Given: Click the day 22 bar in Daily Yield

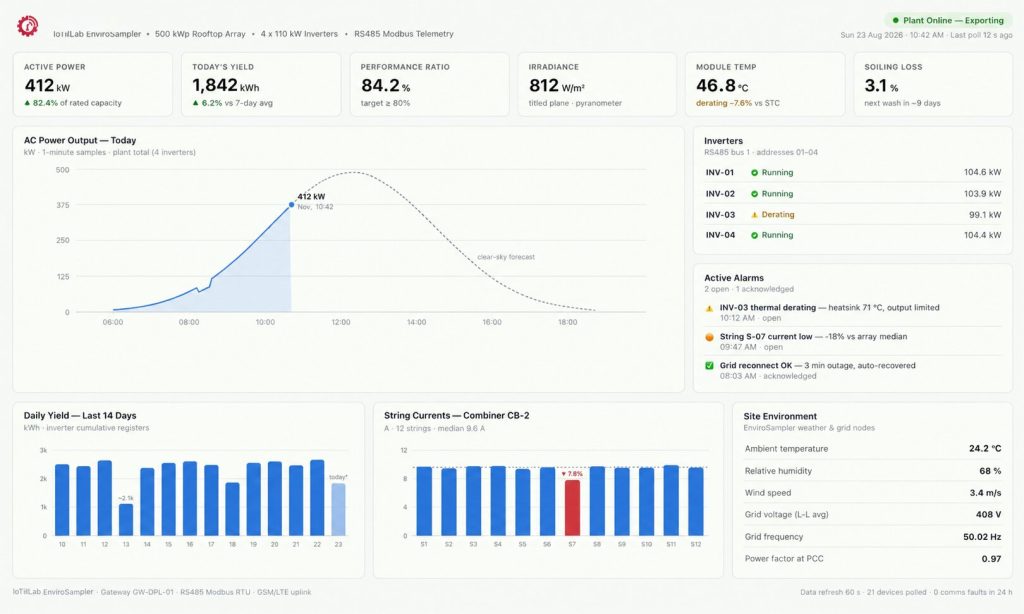Looking at the screenshot, I should pos(317,498).
